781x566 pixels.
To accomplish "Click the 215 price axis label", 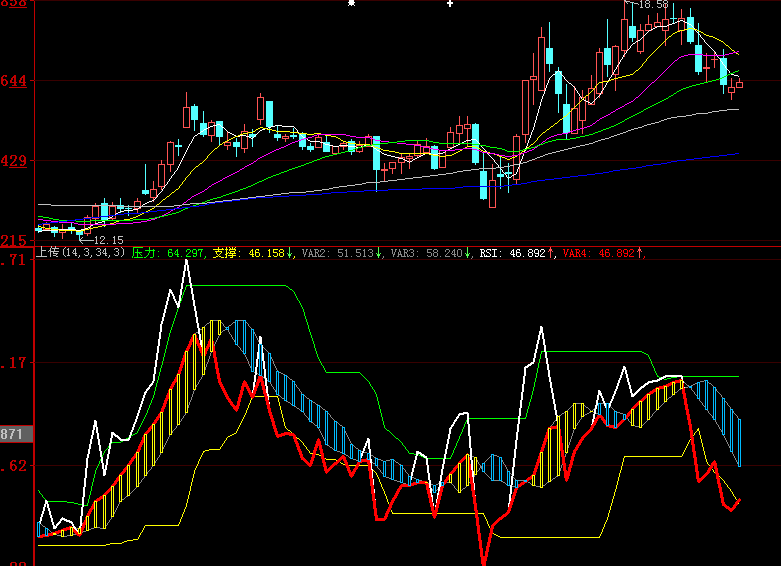I will pyautogui.click(x=13, y=241).
